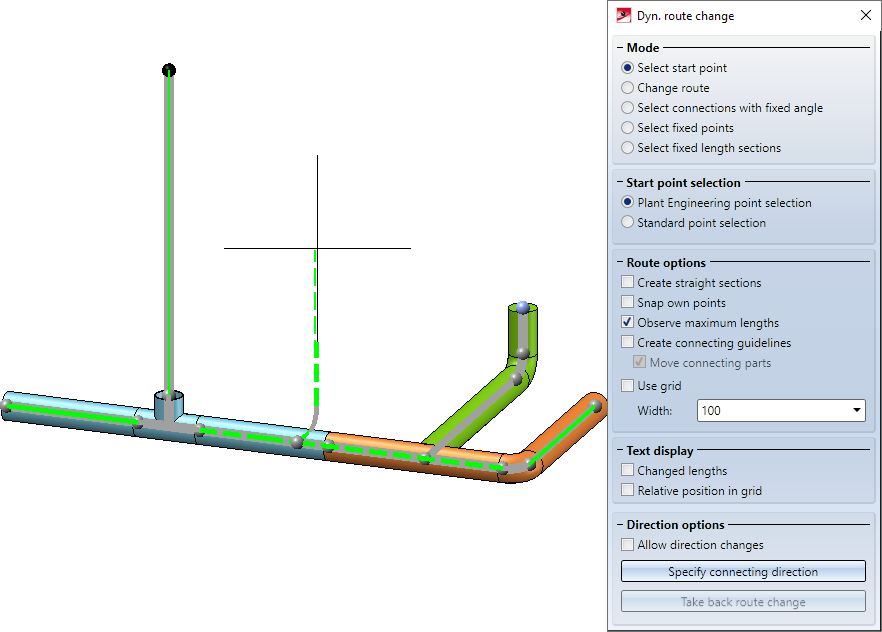Open the grid Width dropdown arrow

tap(857, 410)
